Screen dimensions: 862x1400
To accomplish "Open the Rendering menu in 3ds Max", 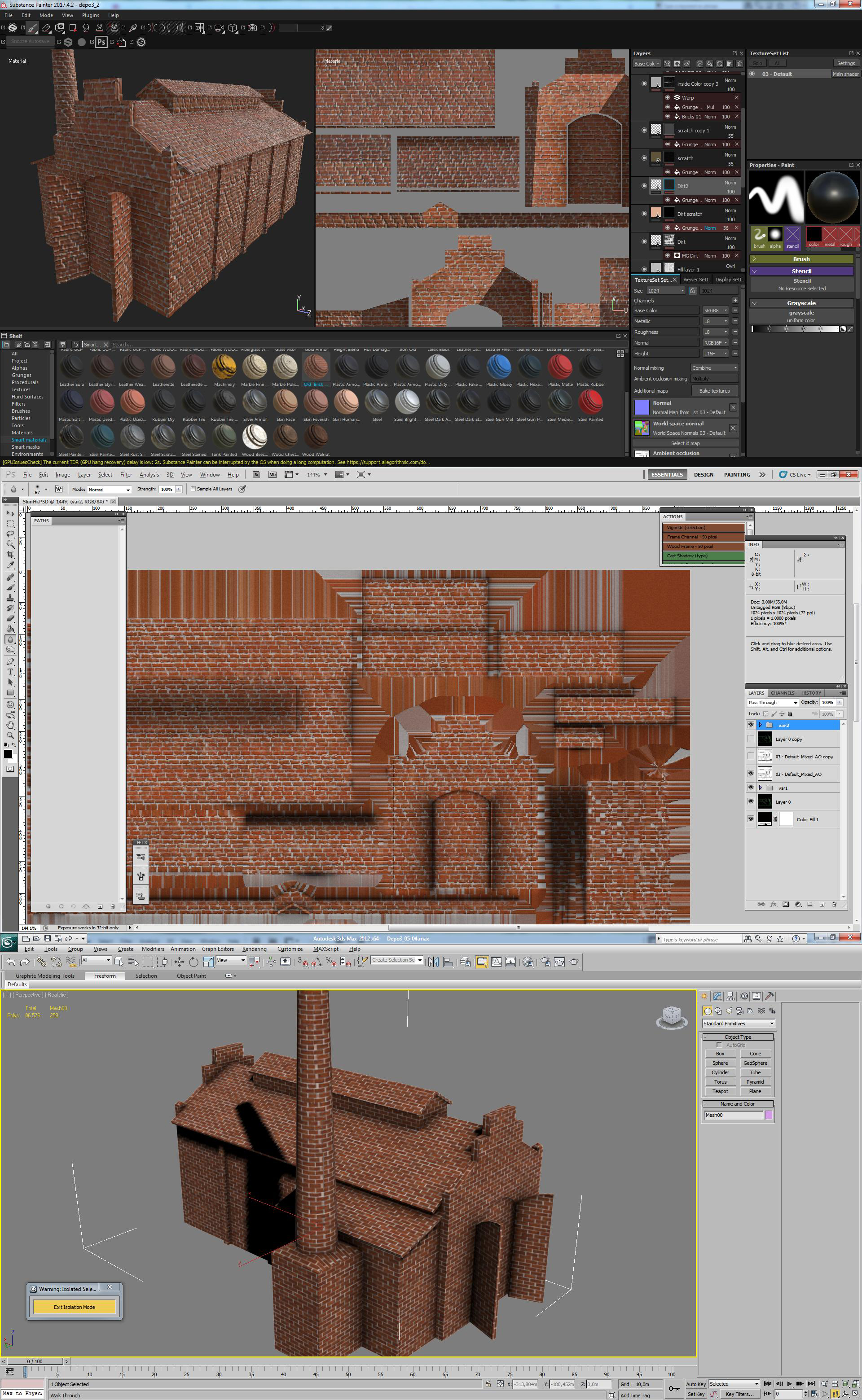I will point(254,949).
